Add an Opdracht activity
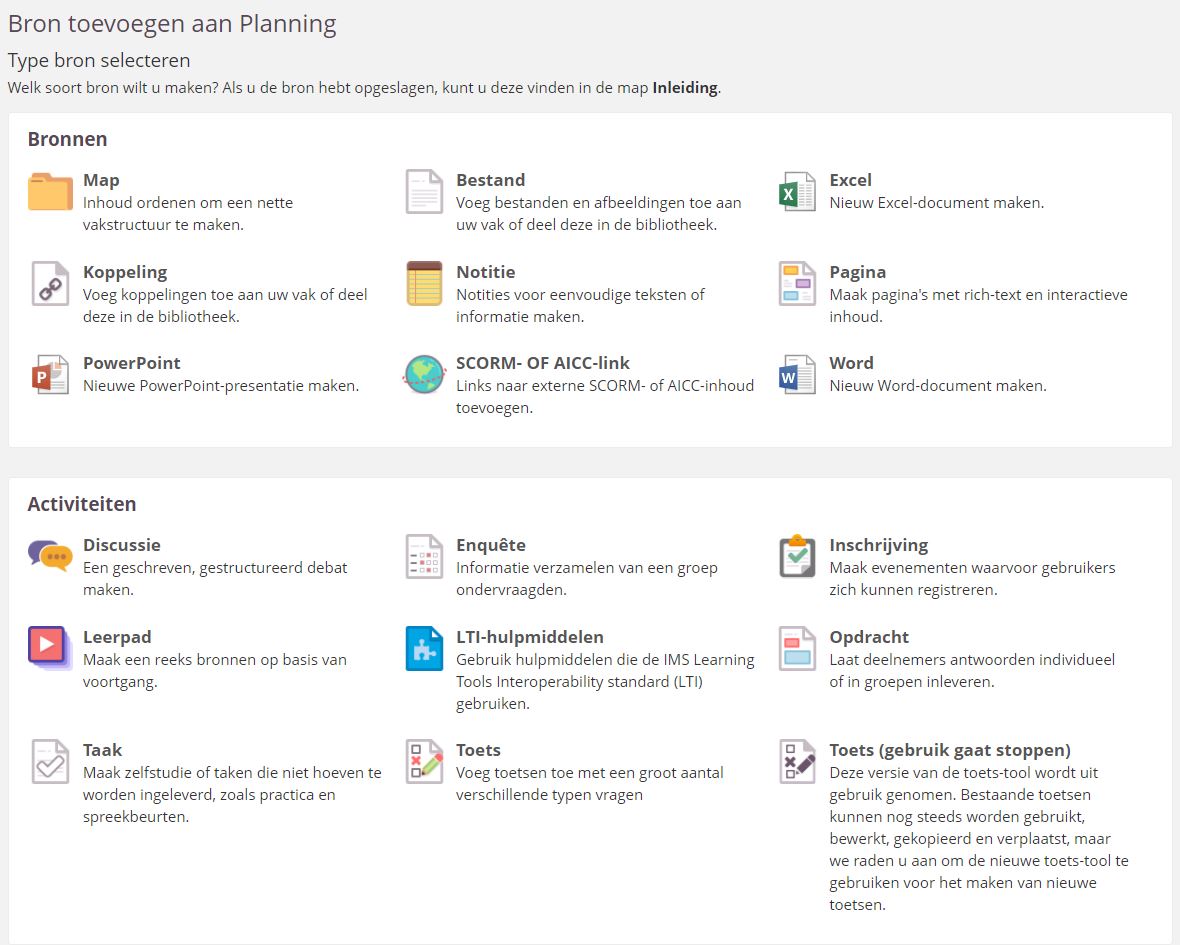Image resolution: width=1180 pixels, height=945 pixels. (869, 637)
